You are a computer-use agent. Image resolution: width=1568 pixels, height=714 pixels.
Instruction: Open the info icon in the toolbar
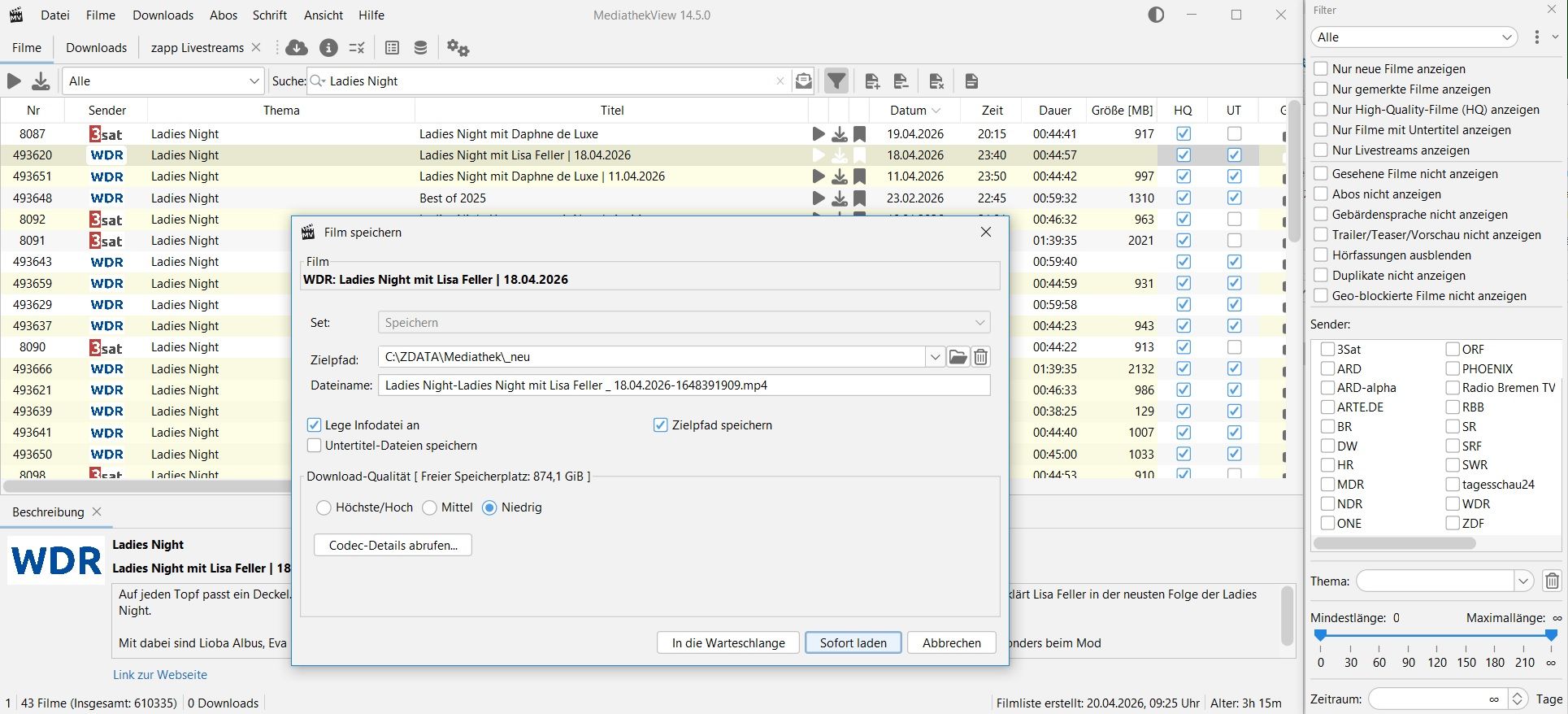pyautogui.click(x=328, y=48)
